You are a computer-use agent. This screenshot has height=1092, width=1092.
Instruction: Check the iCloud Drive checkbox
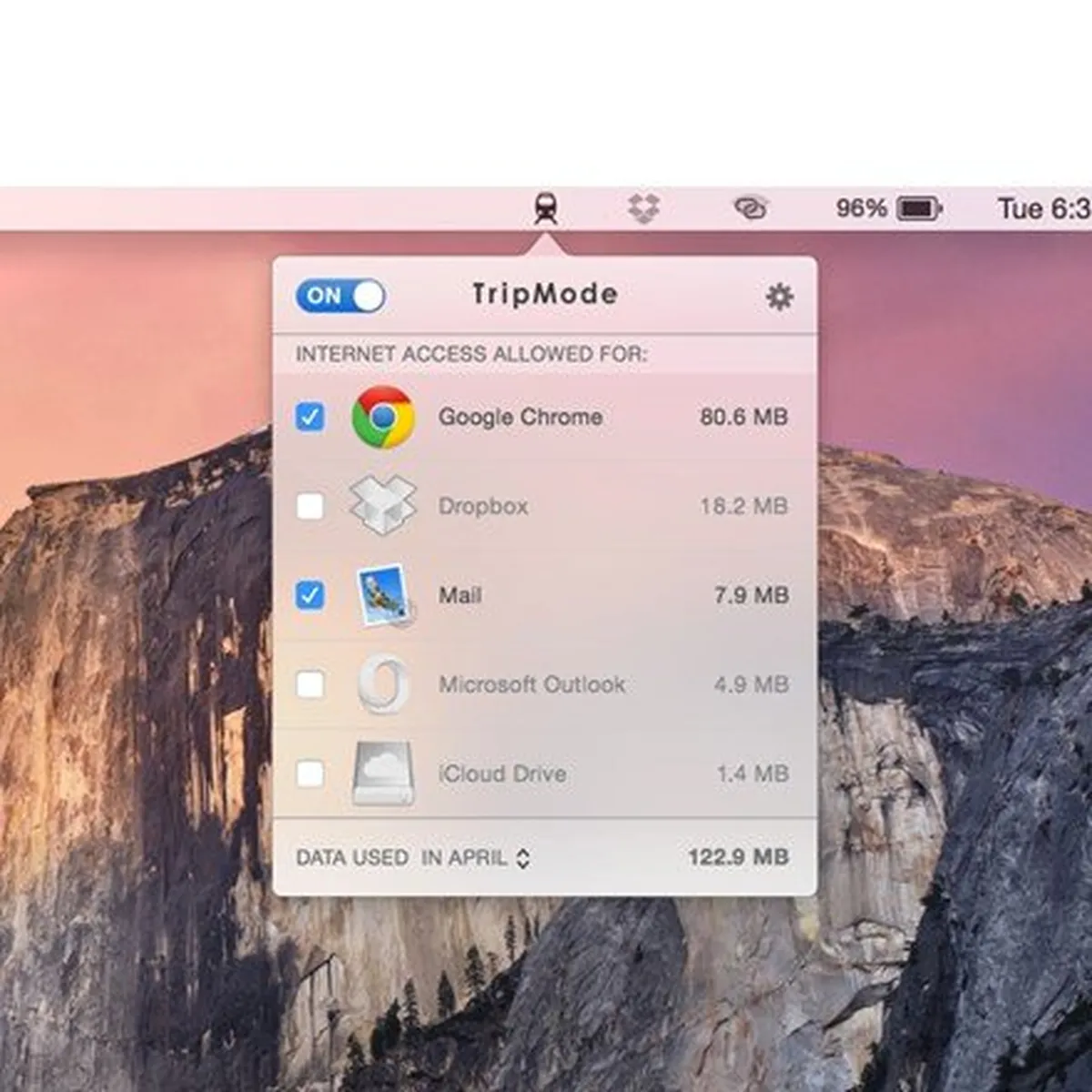(310, 773)
